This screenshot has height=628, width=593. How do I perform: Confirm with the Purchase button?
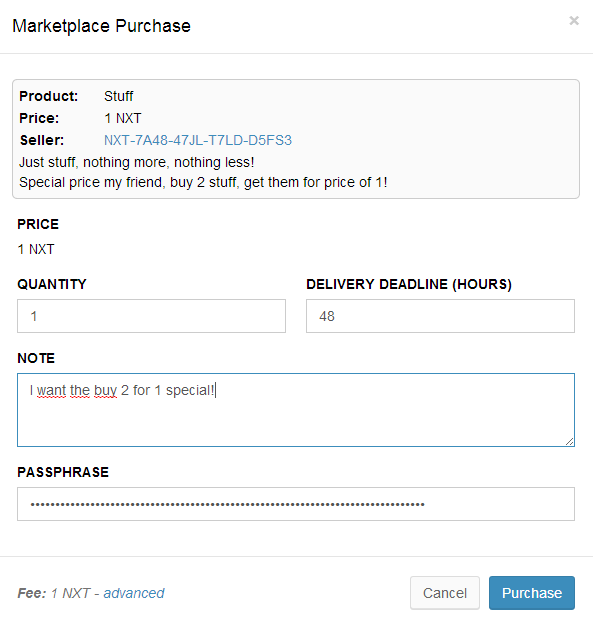pyautogui.click(x=532, y=593)
